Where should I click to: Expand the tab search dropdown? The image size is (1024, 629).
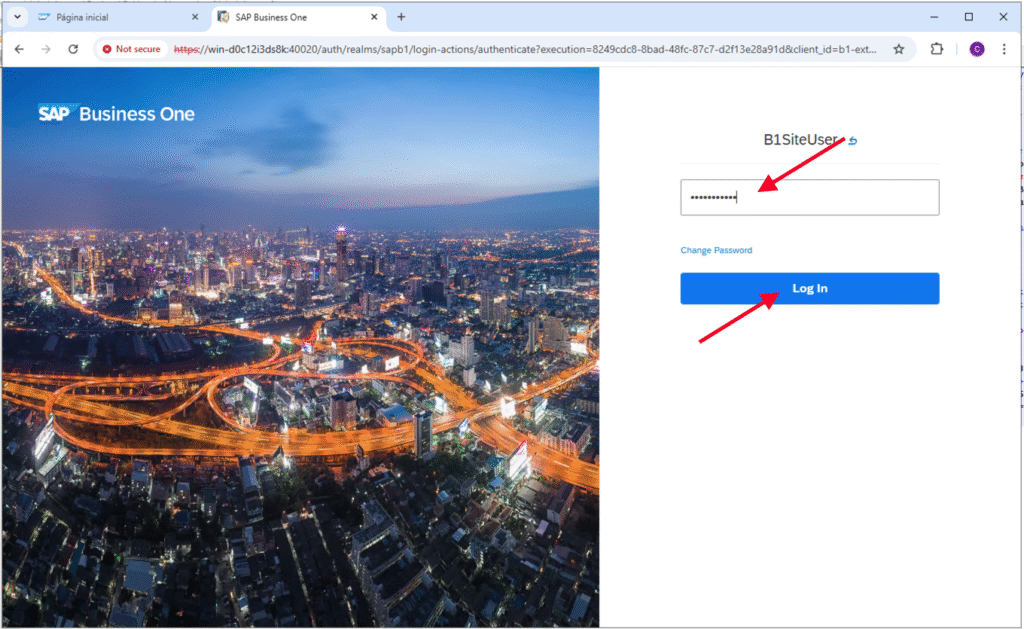(x=17, y=17)
